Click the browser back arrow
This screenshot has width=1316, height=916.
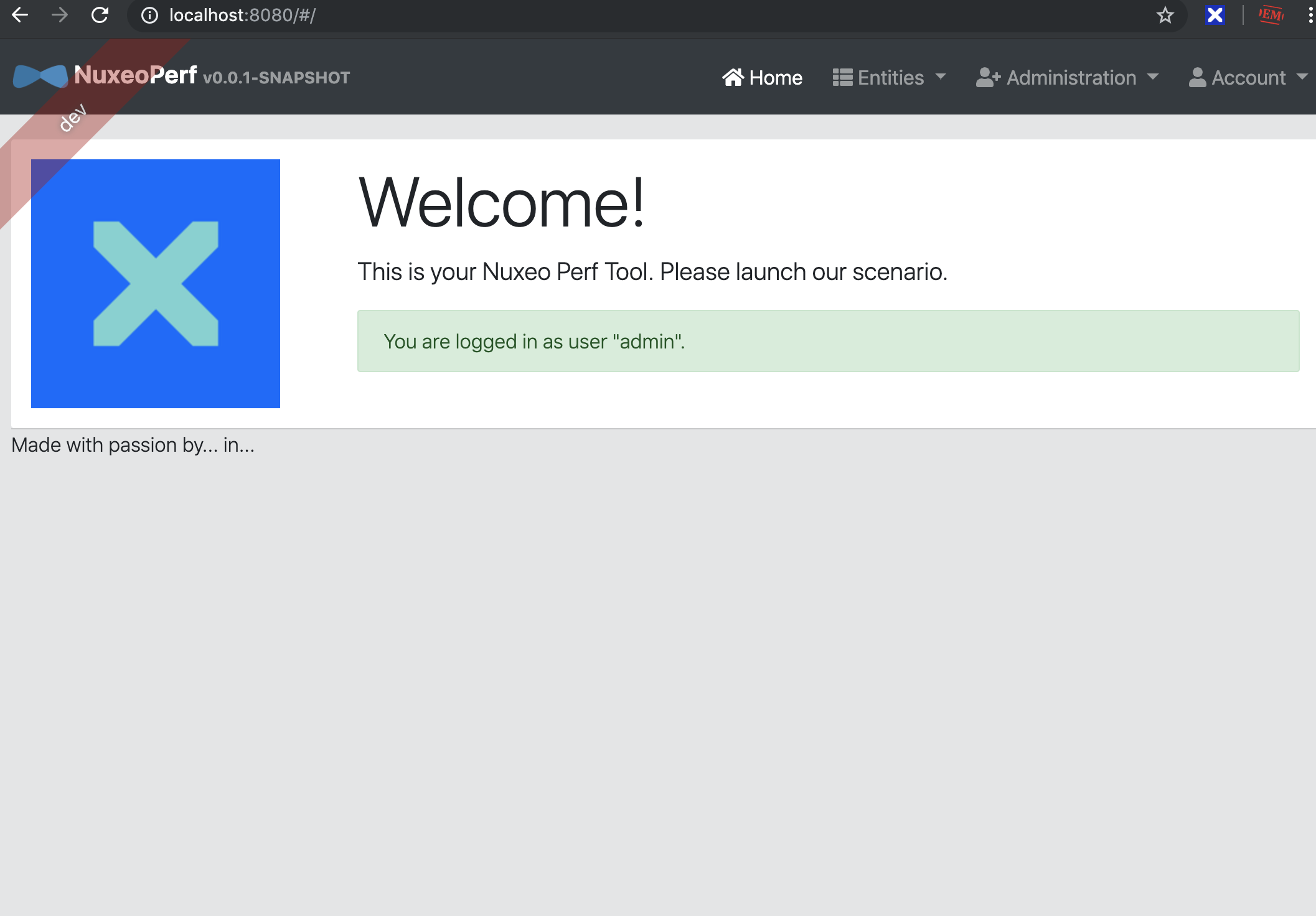click(x=20, y=15)
